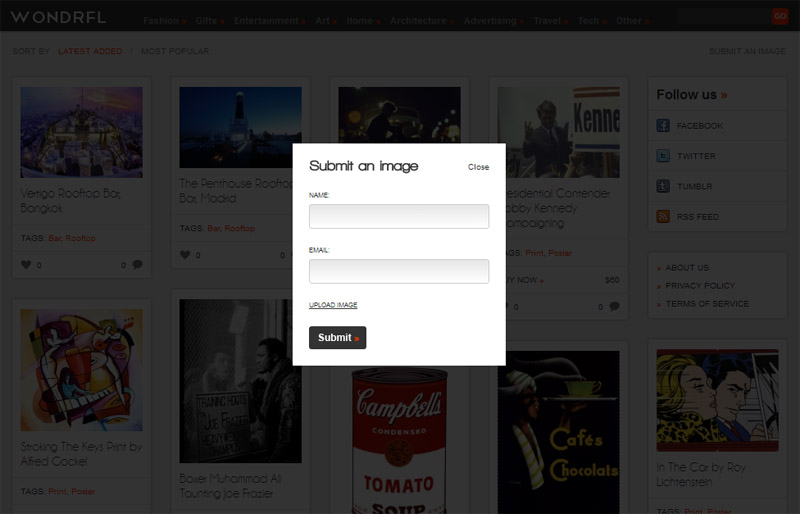Open the About Us page
Viewport: 800px width, 514px height.
pyautogui.click(x=687, y=267)
